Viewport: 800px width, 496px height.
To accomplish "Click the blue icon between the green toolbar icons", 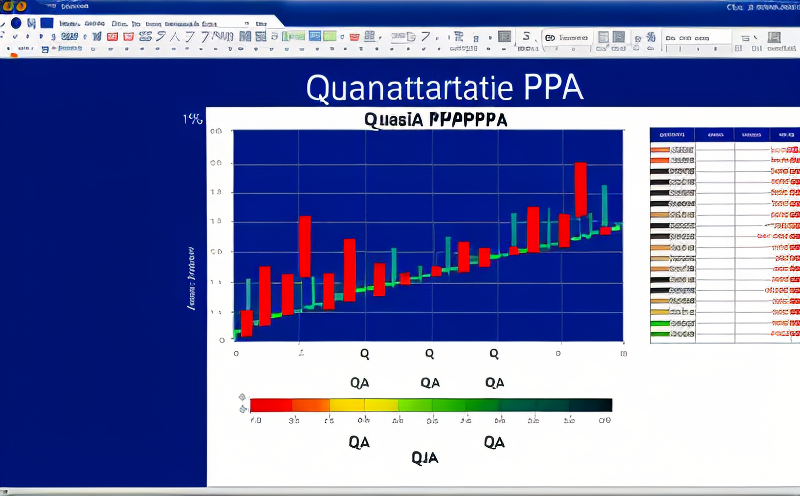I will click(315, 36).
